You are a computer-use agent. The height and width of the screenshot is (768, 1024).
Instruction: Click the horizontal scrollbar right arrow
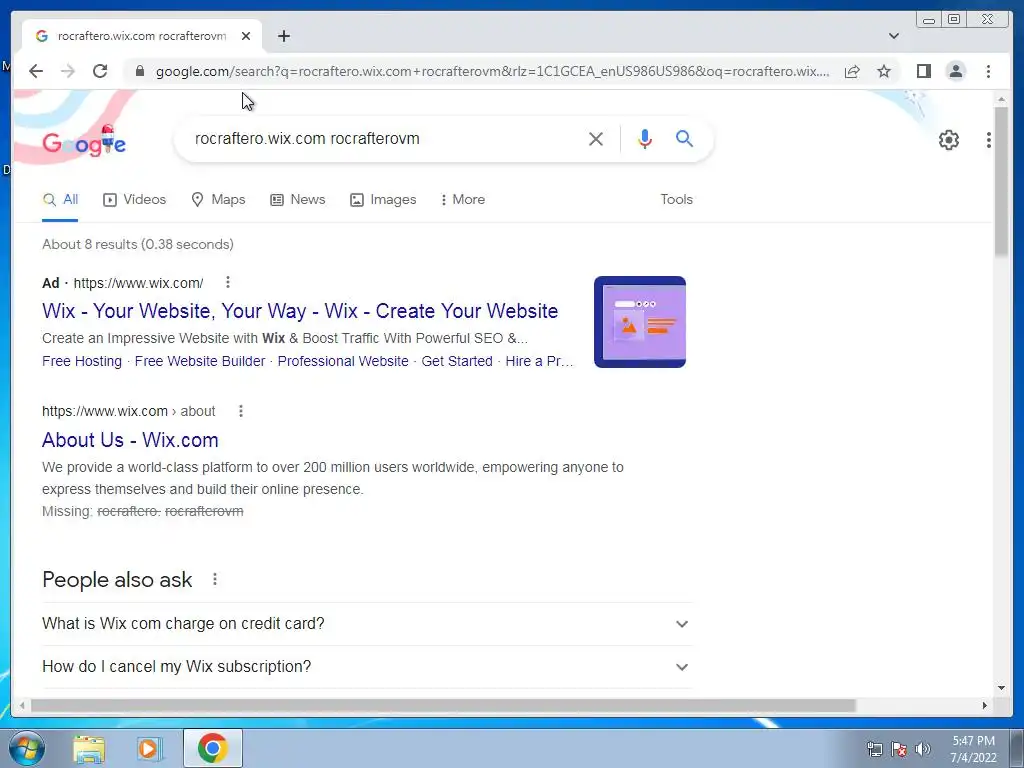click(x=985, y=705)
